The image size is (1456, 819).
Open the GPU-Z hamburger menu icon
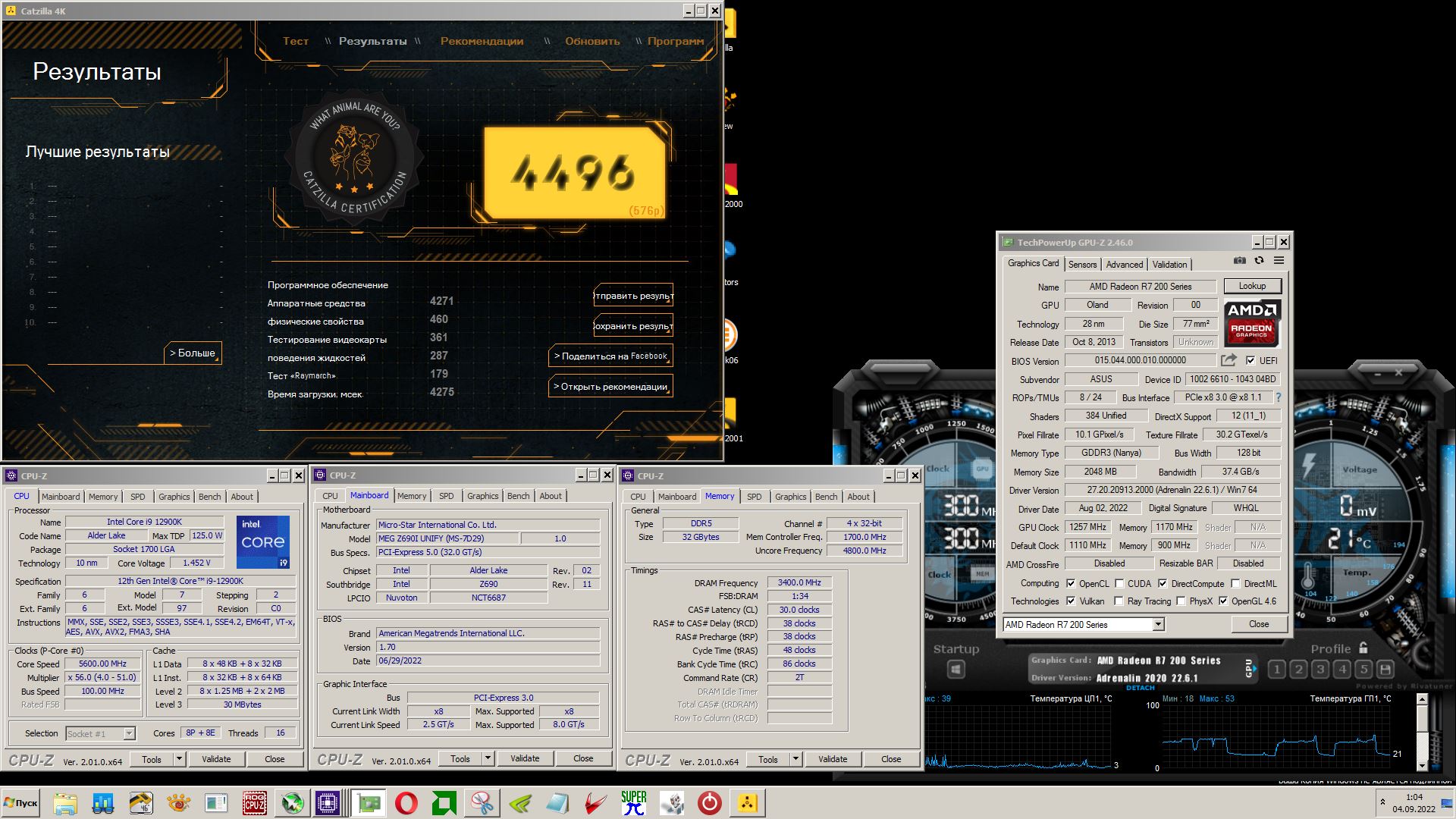1279,260
